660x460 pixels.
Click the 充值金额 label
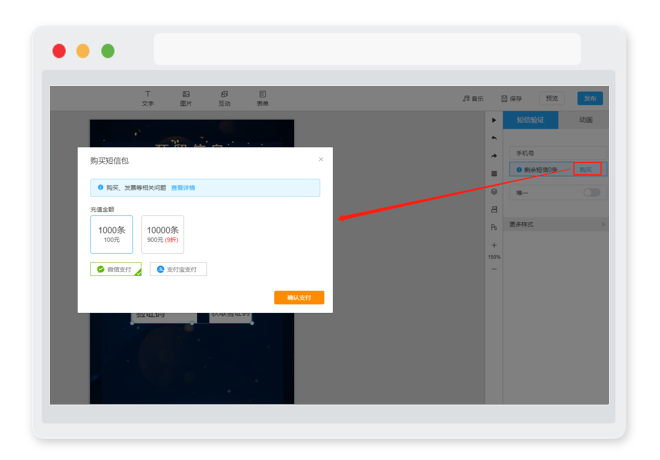102,209
